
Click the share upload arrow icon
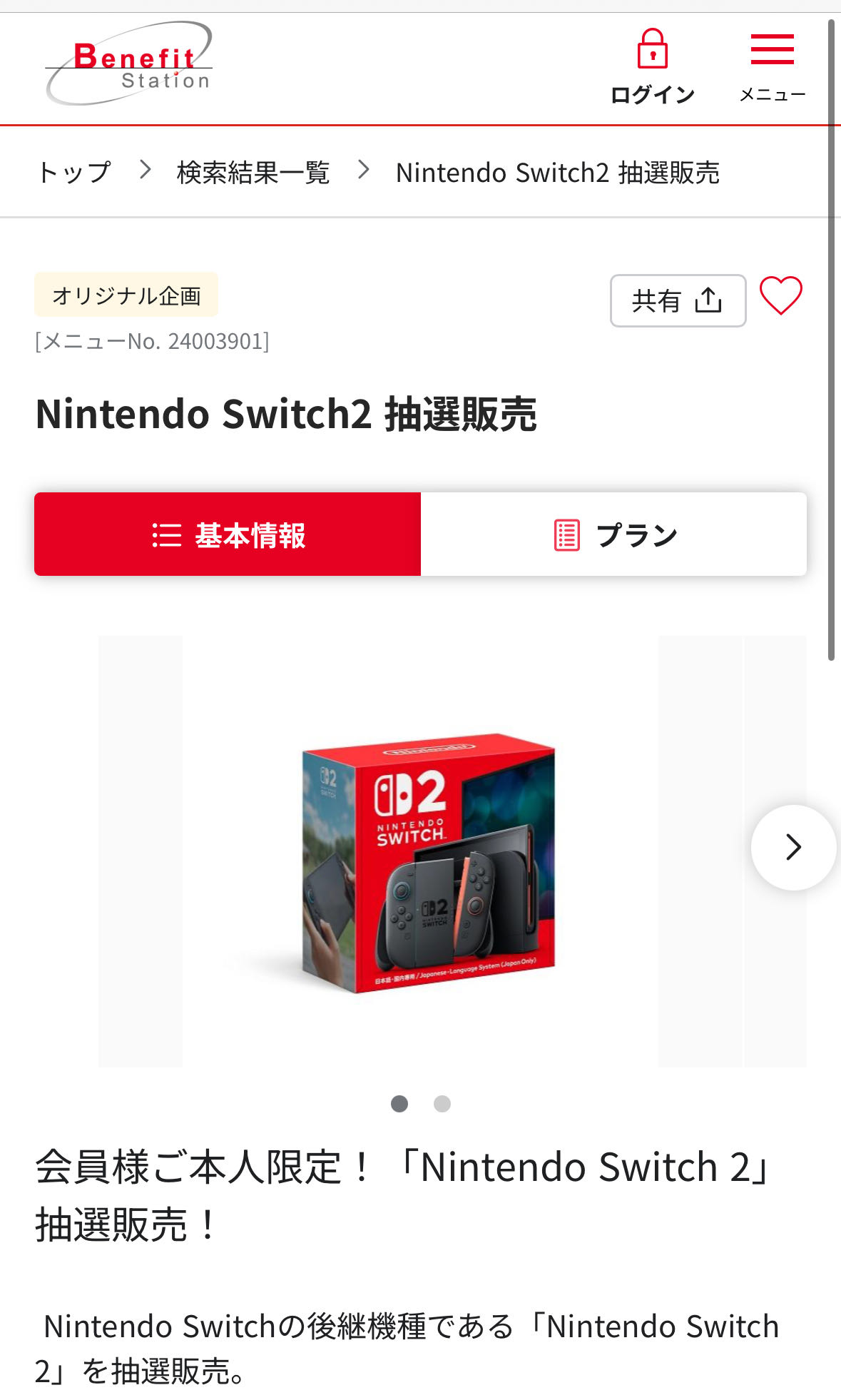[708, 300]
